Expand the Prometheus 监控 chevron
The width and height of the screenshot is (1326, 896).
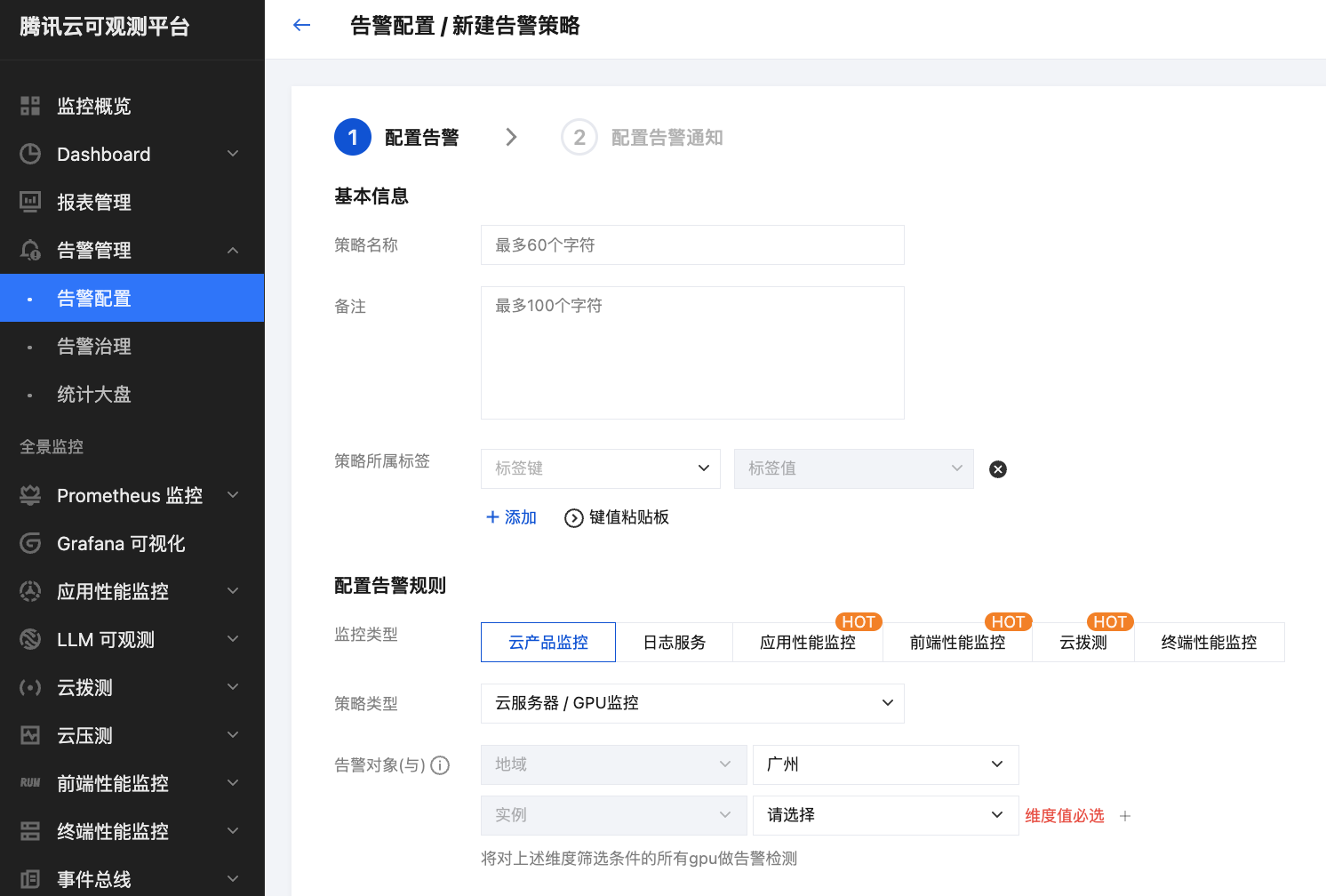pos(233,496)
